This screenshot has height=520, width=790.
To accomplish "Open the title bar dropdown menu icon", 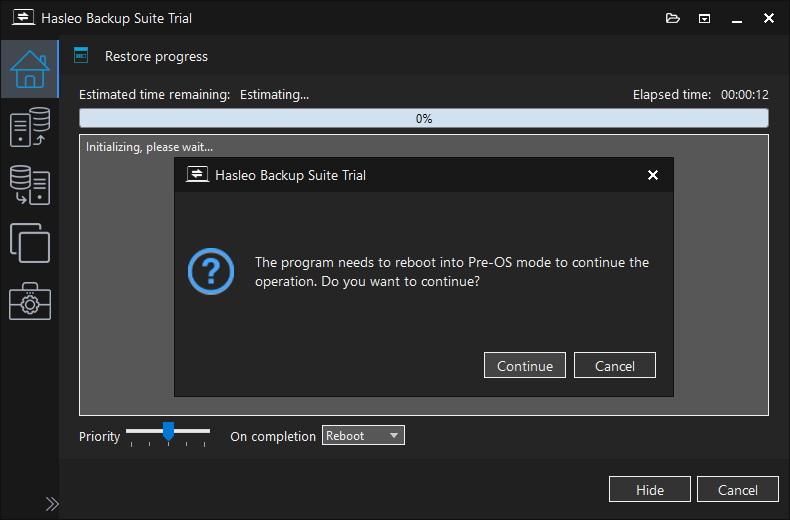I will point(704,19).
